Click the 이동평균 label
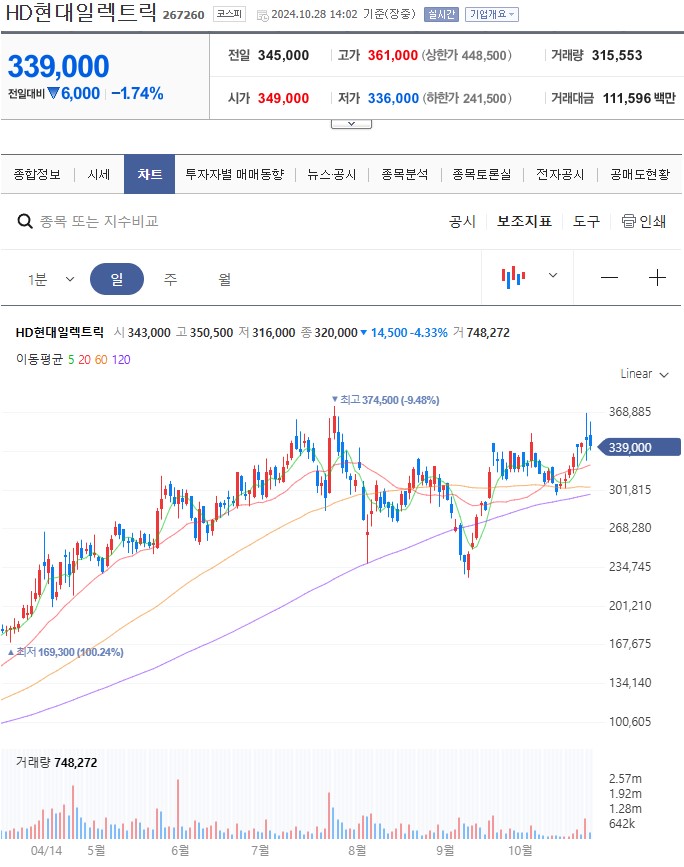 (x=39, y=360)
